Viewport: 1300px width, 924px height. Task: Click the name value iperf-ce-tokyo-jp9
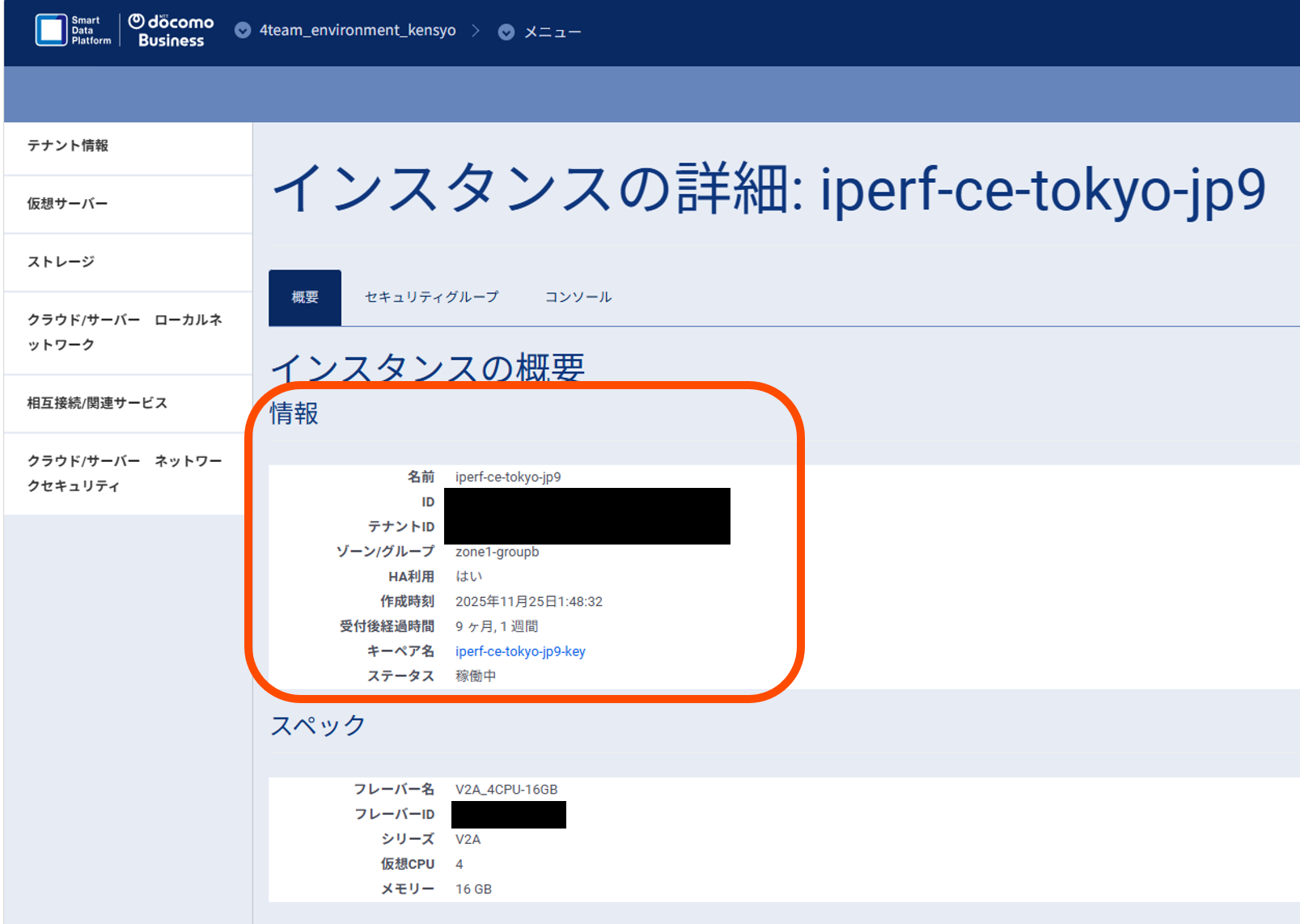coord(508,477)
